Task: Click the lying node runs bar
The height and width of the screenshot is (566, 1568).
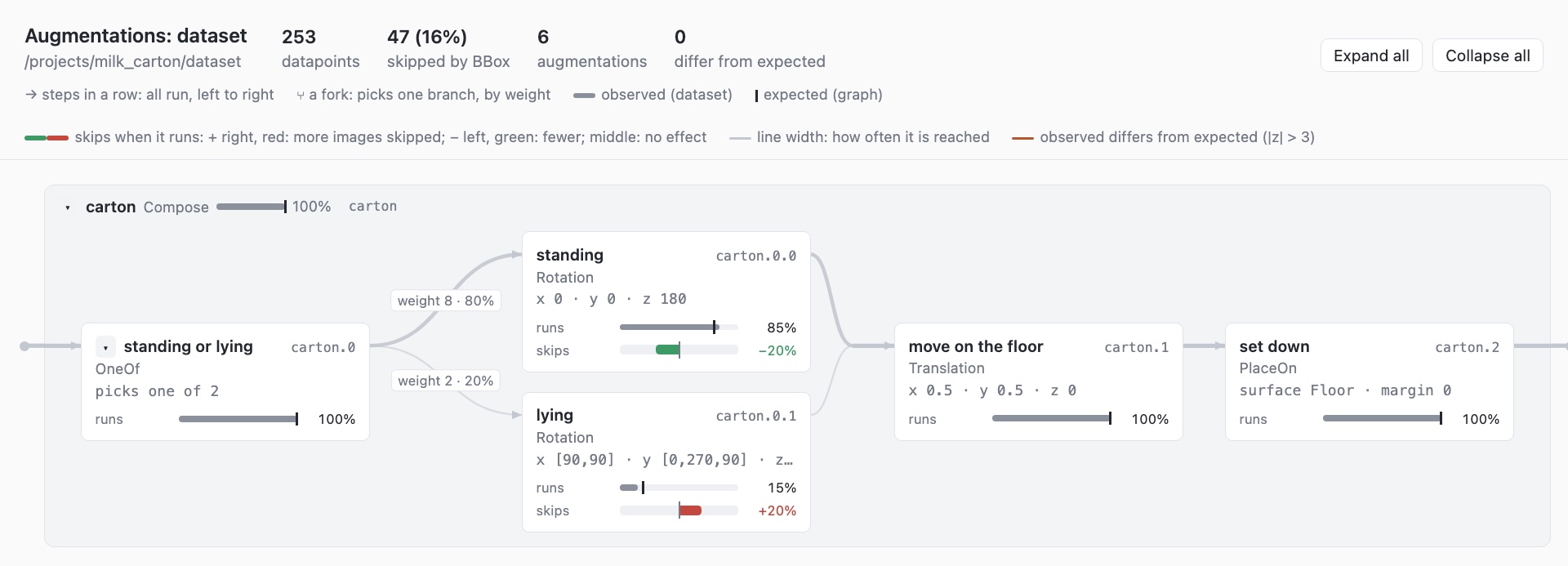Action: pos(679,488)
